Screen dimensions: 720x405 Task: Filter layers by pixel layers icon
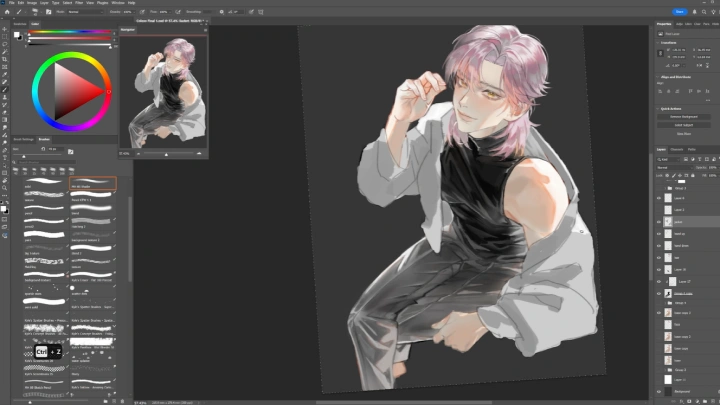[686, 159]
